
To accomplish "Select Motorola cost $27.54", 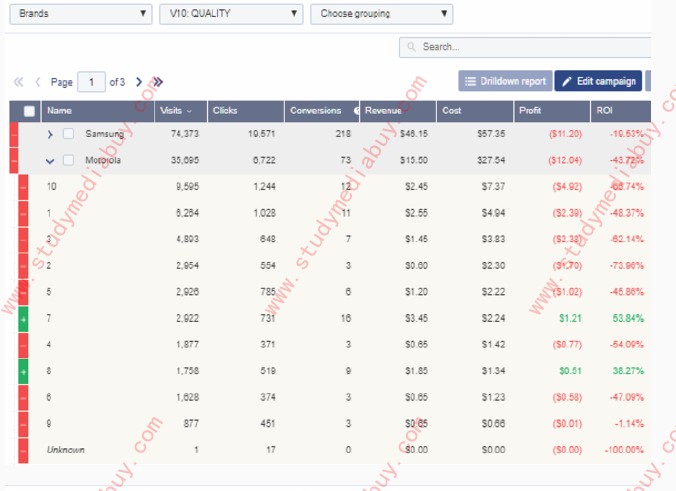I will (491, 160).
